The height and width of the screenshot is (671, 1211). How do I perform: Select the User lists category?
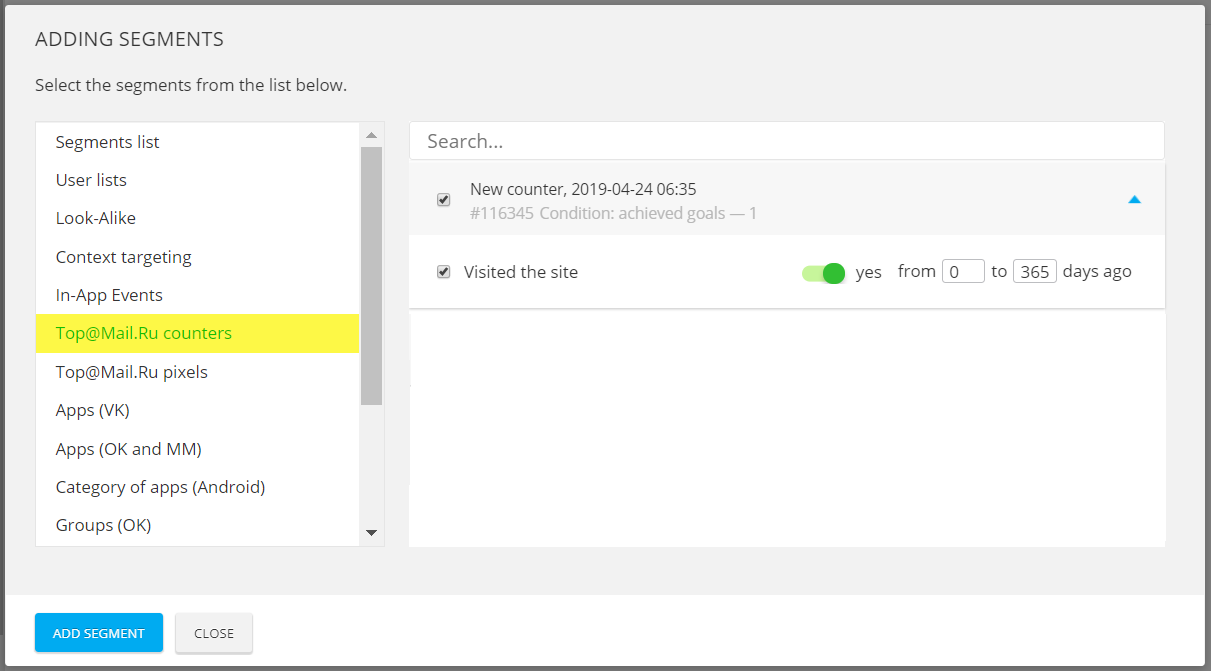(91, 180)
